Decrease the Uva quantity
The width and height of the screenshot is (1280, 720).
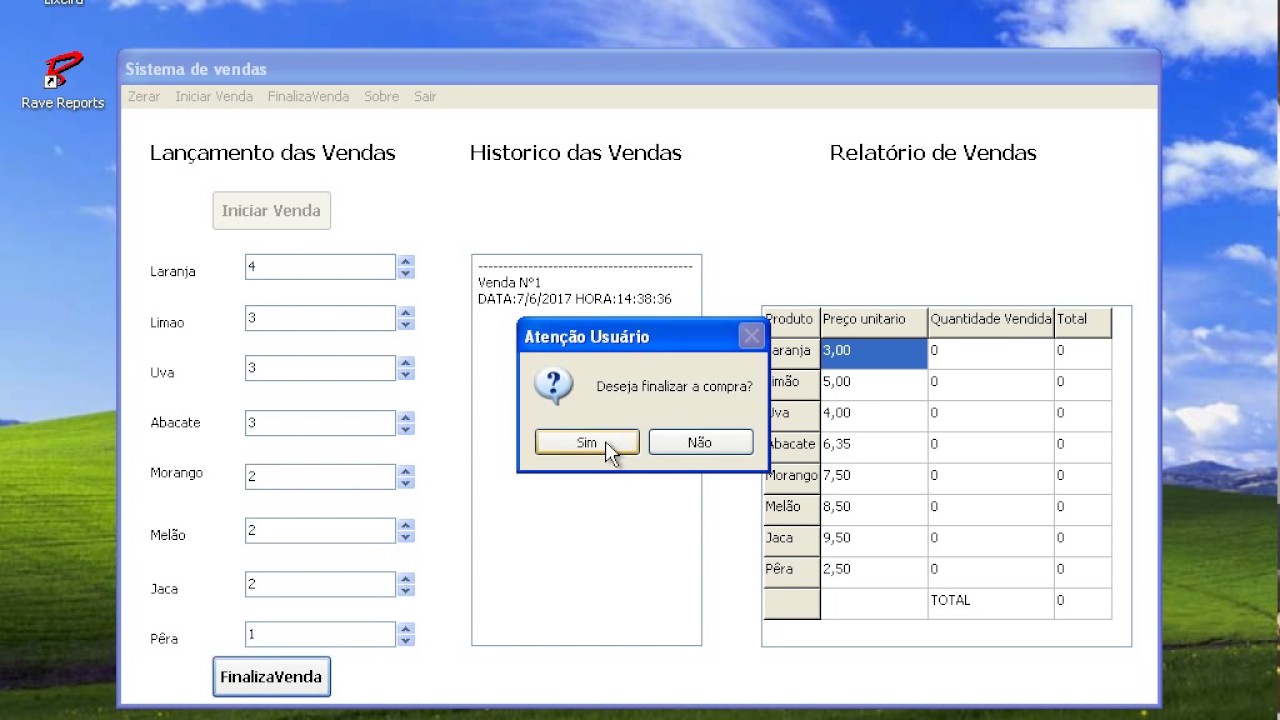pyautogui.click(x=405, y=374)
